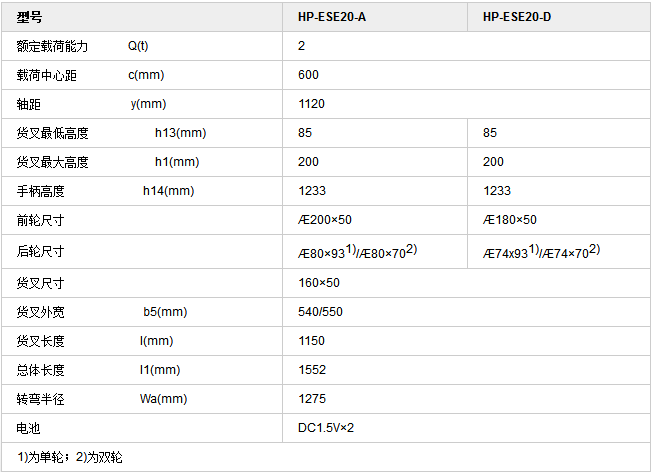The width and height of the screenshot is (651, 472).
Task: Click the 型号 header cell
Action: click(x=31, y=18)
